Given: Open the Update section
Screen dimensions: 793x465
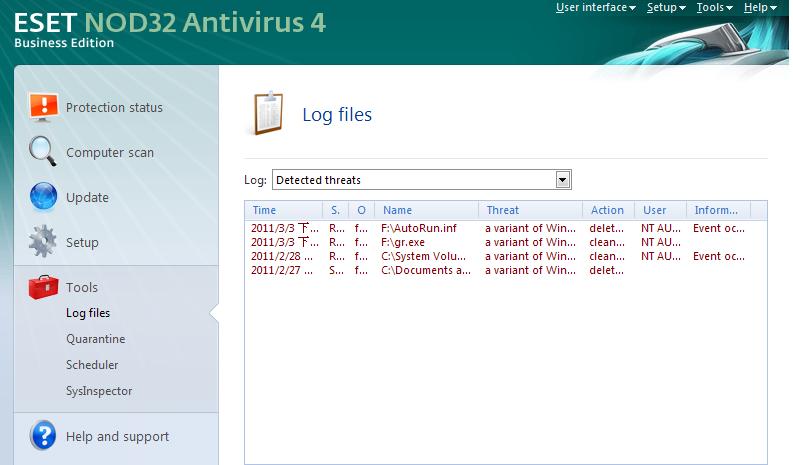Looking at the screenshot, I should click(x=87, y=197).
